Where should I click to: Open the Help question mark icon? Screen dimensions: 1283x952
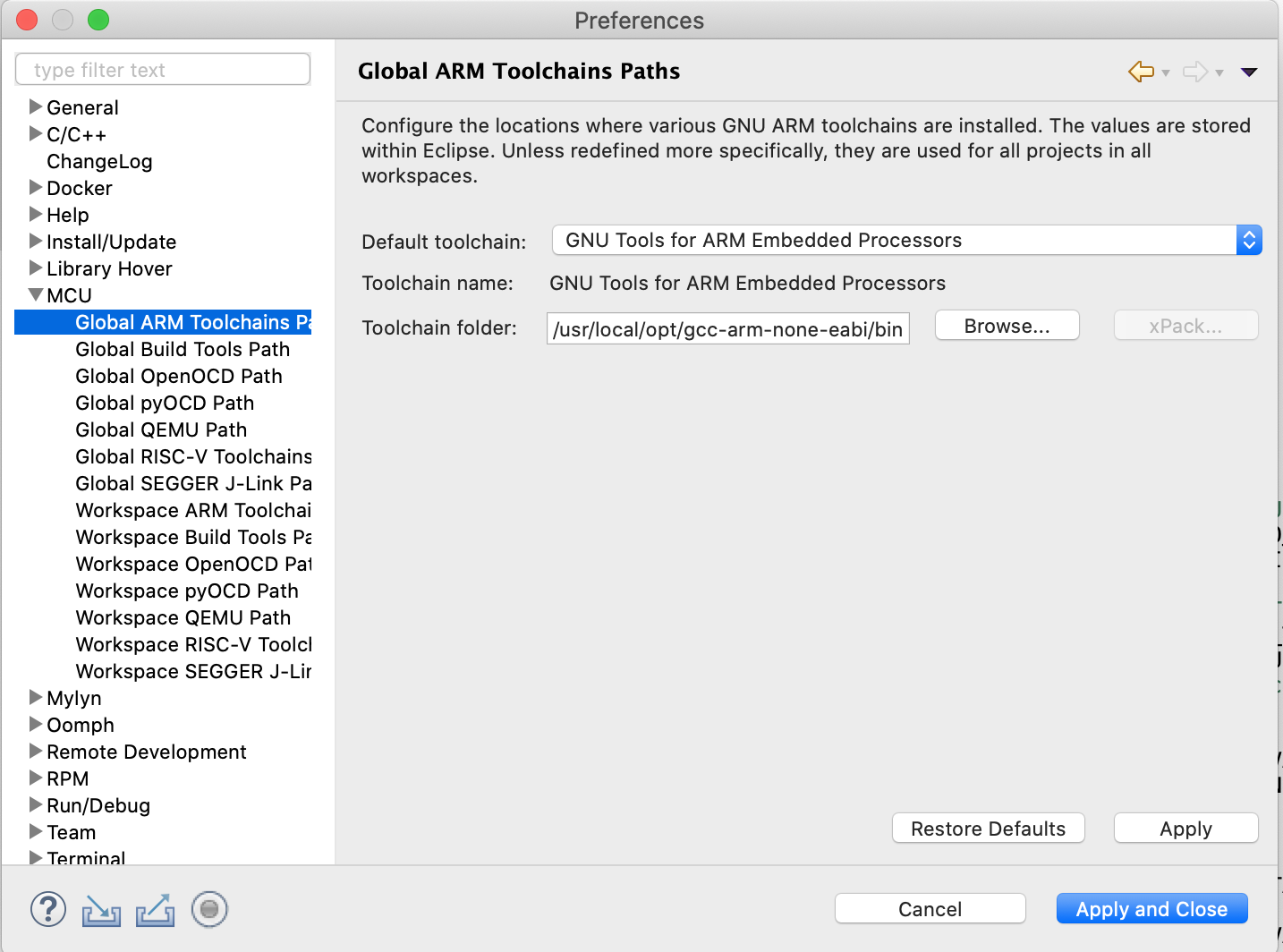(48, 909)
